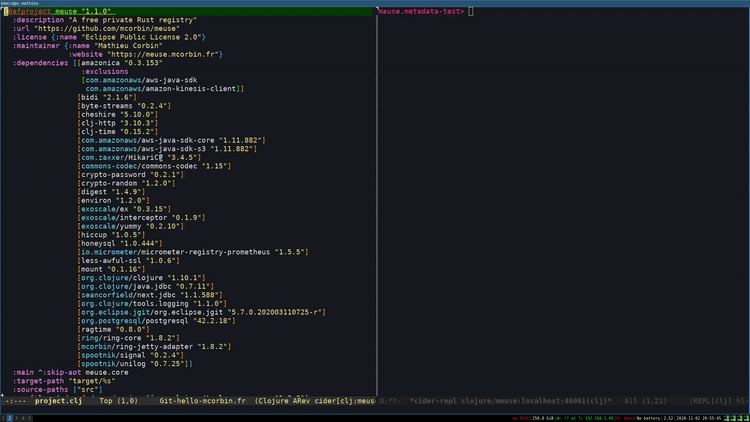Click the REPL[clj] mode indicator
The width and height of the screenshot is (750, 422).
pyautogui.click(x=711, y=401)
